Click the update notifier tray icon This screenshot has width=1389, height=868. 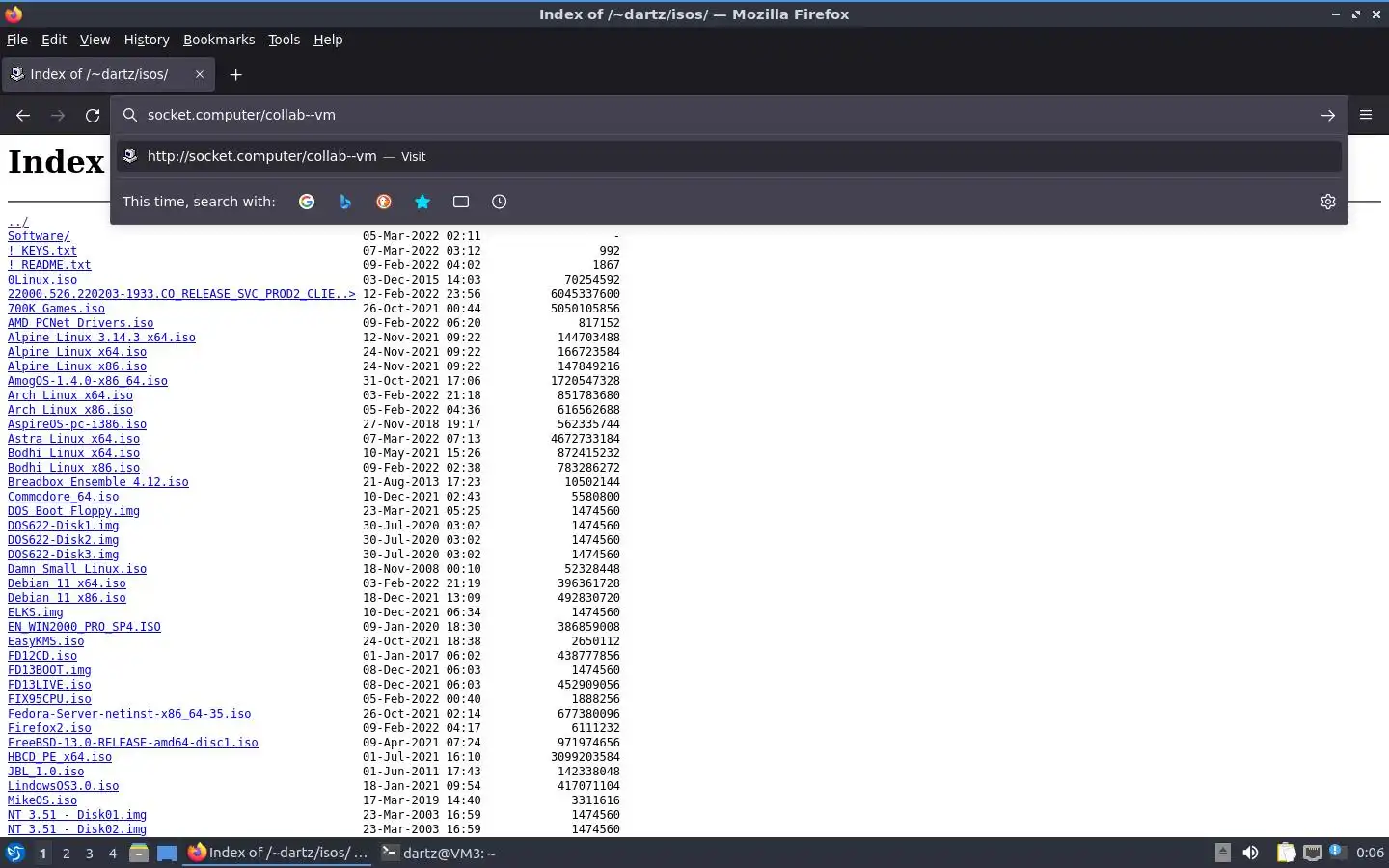1337,852
